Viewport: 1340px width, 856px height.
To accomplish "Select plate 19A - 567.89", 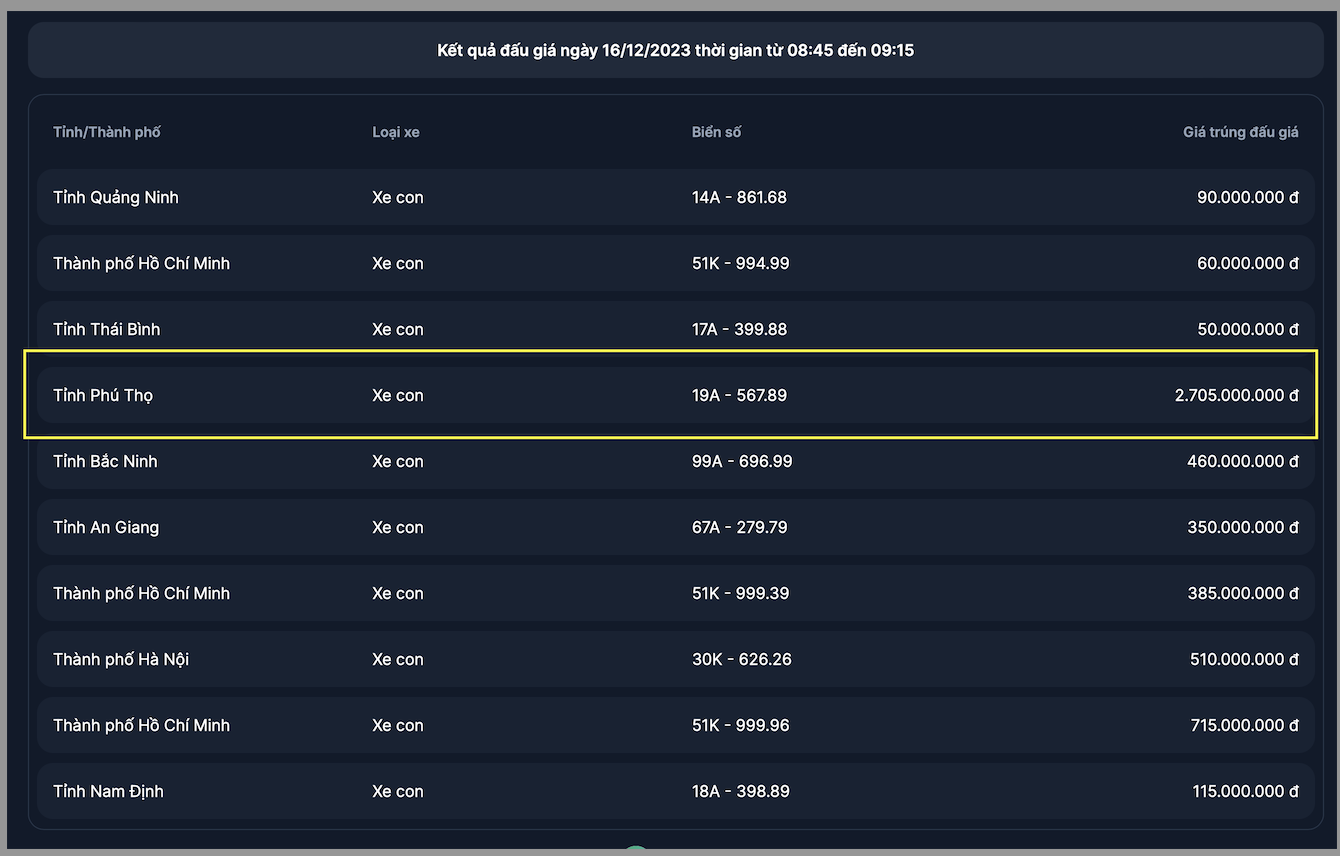I will pyautogui.click(x=739, y=395).
